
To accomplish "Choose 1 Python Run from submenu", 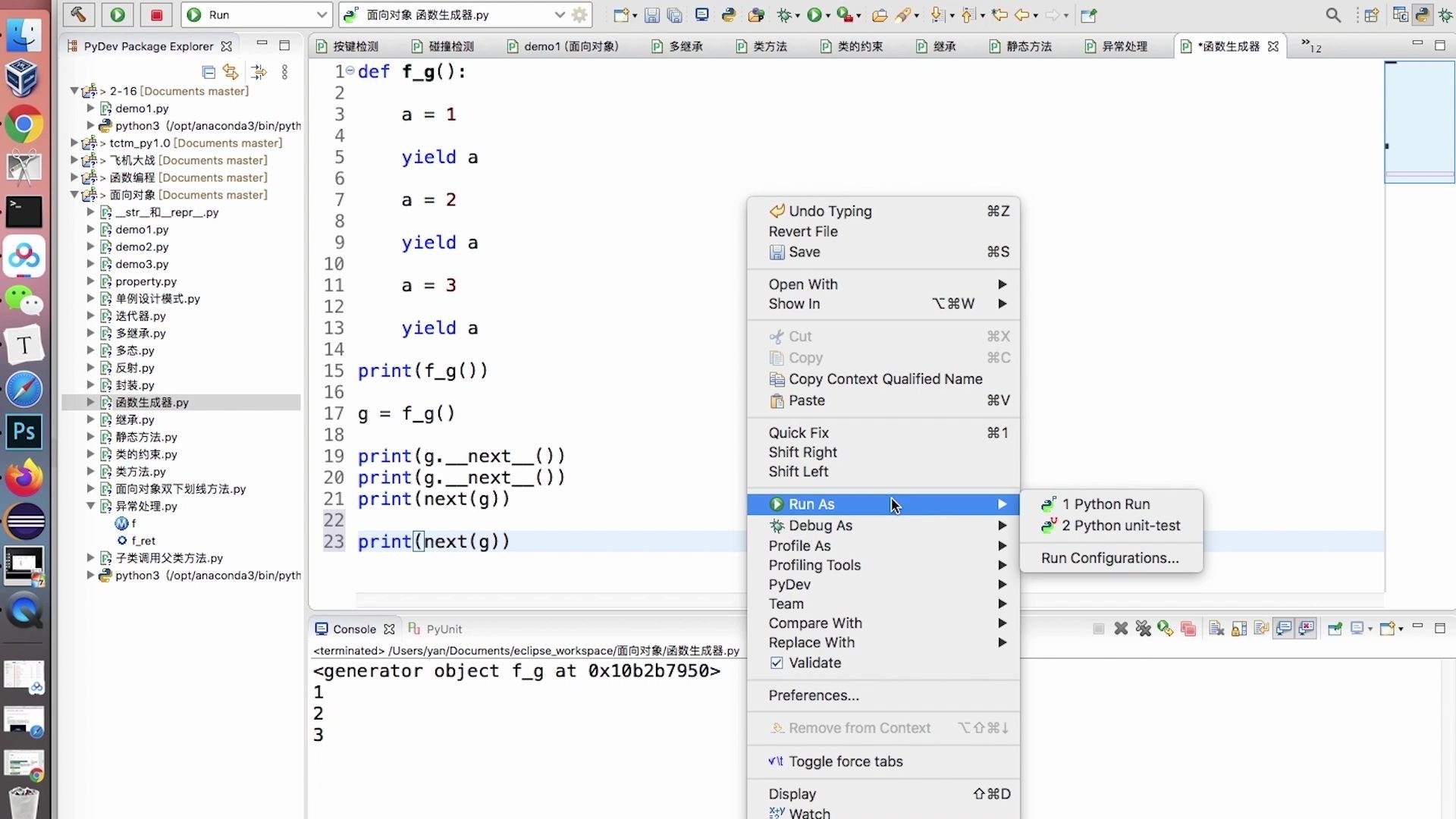I will click(1111, 504).
